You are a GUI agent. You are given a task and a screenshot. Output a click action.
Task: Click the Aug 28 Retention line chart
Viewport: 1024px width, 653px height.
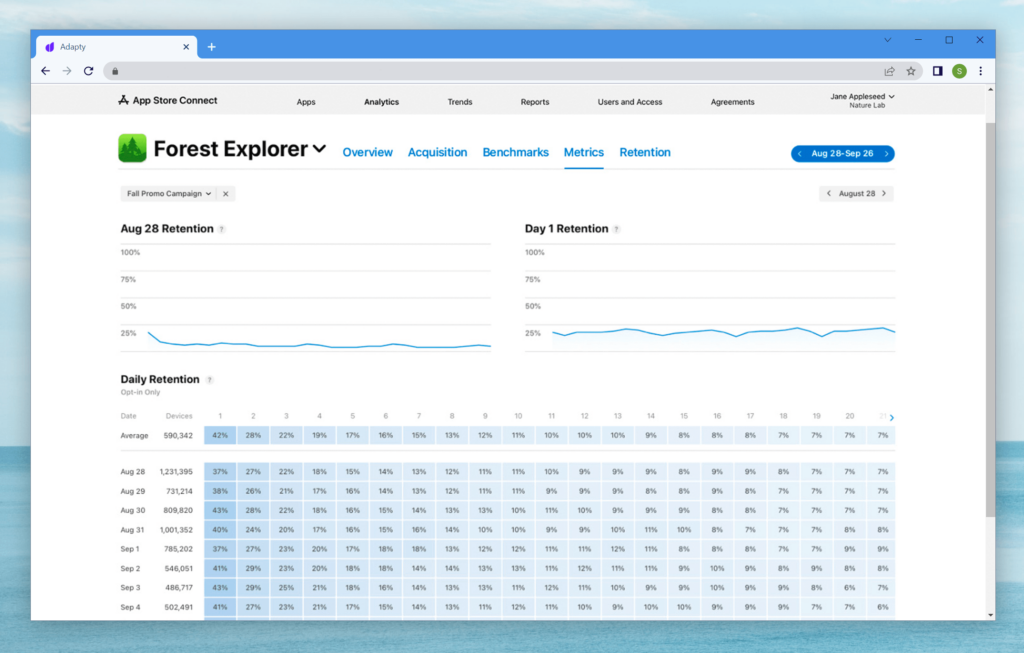(306, 299)
